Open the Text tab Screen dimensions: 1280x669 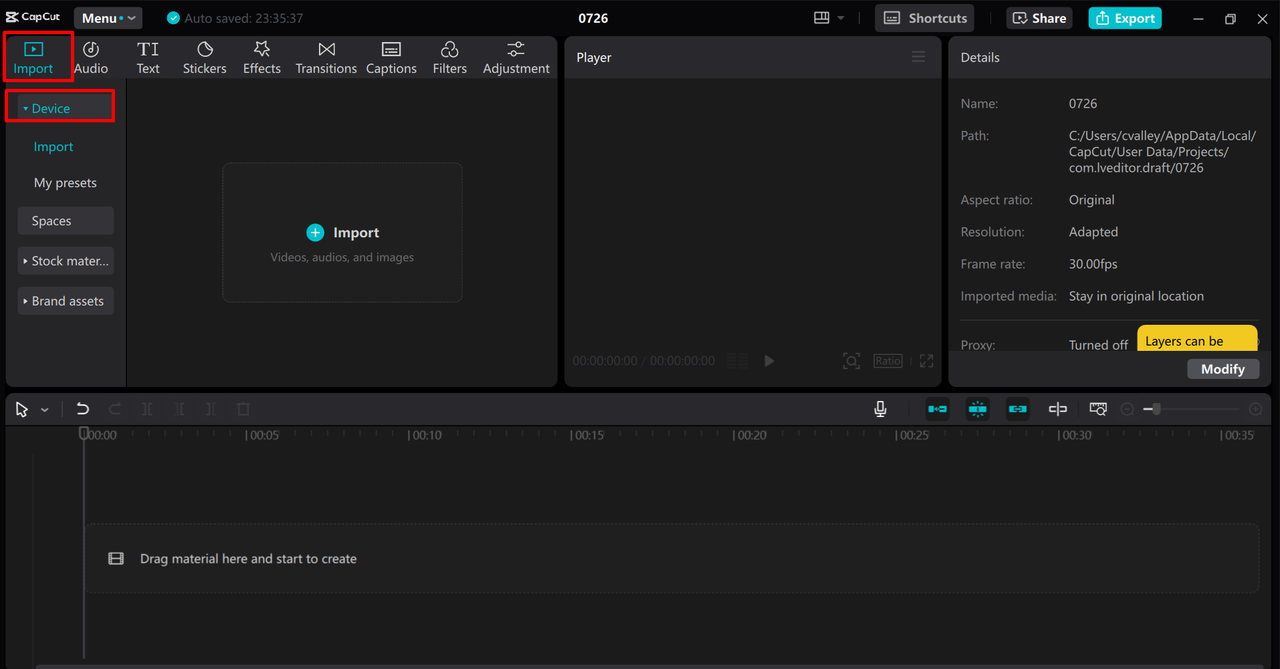coord(148,58)
